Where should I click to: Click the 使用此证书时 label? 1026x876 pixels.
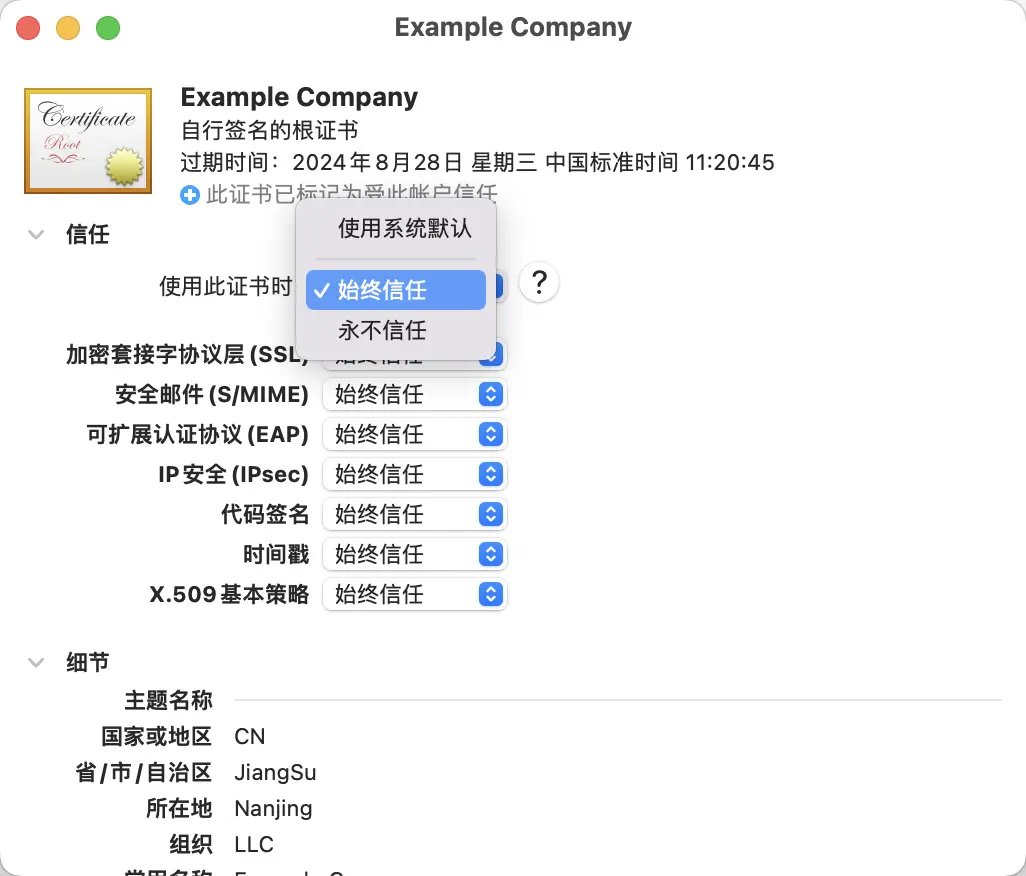click(x=226, y=286)
